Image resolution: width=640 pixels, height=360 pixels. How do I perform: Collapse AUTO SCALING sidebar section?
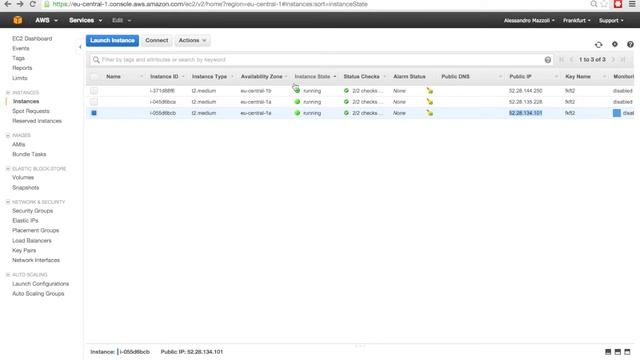[x=8, y=275]
